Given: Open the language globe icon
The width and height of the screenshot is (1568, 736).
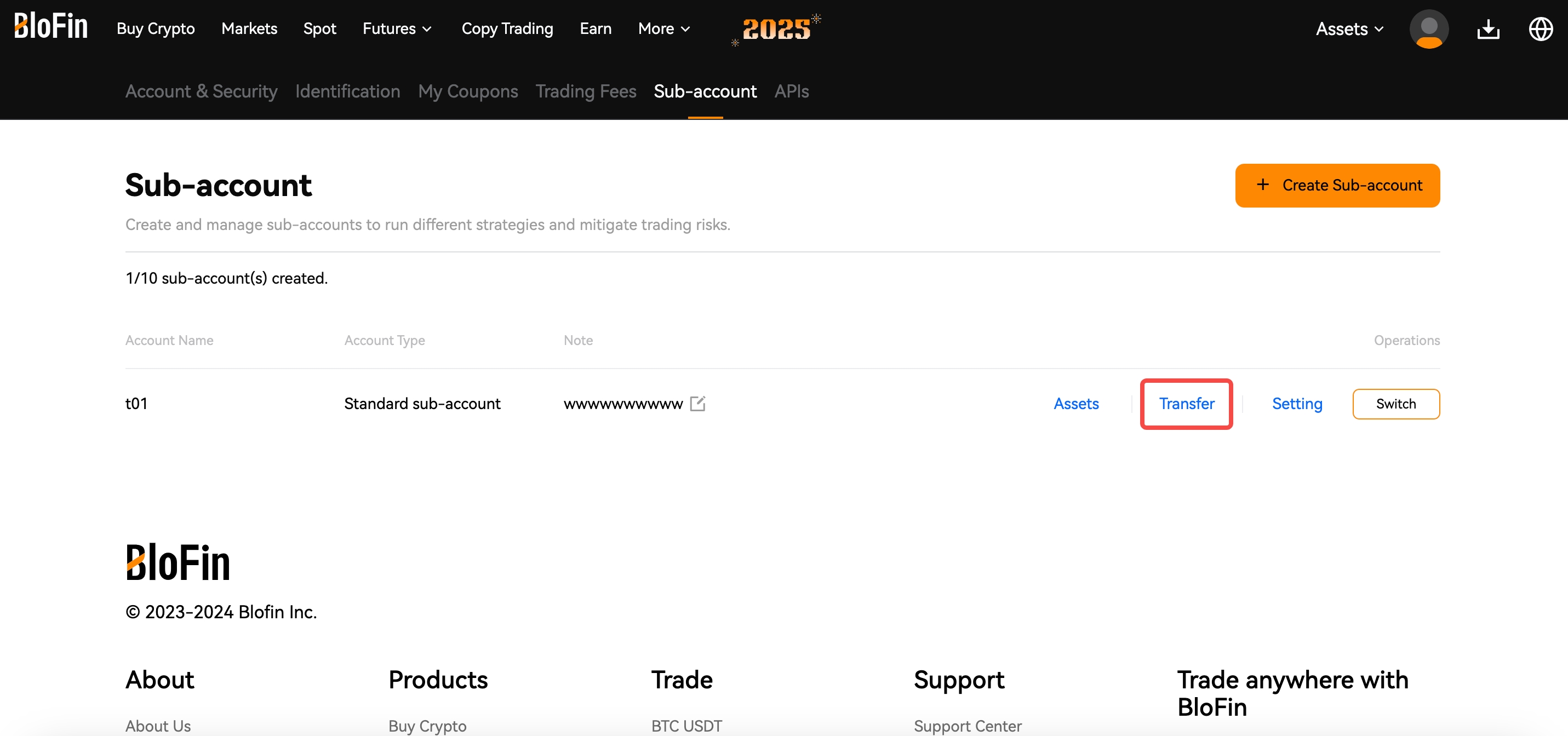Looking at the screenshot, I should [x=1541, y=28].
